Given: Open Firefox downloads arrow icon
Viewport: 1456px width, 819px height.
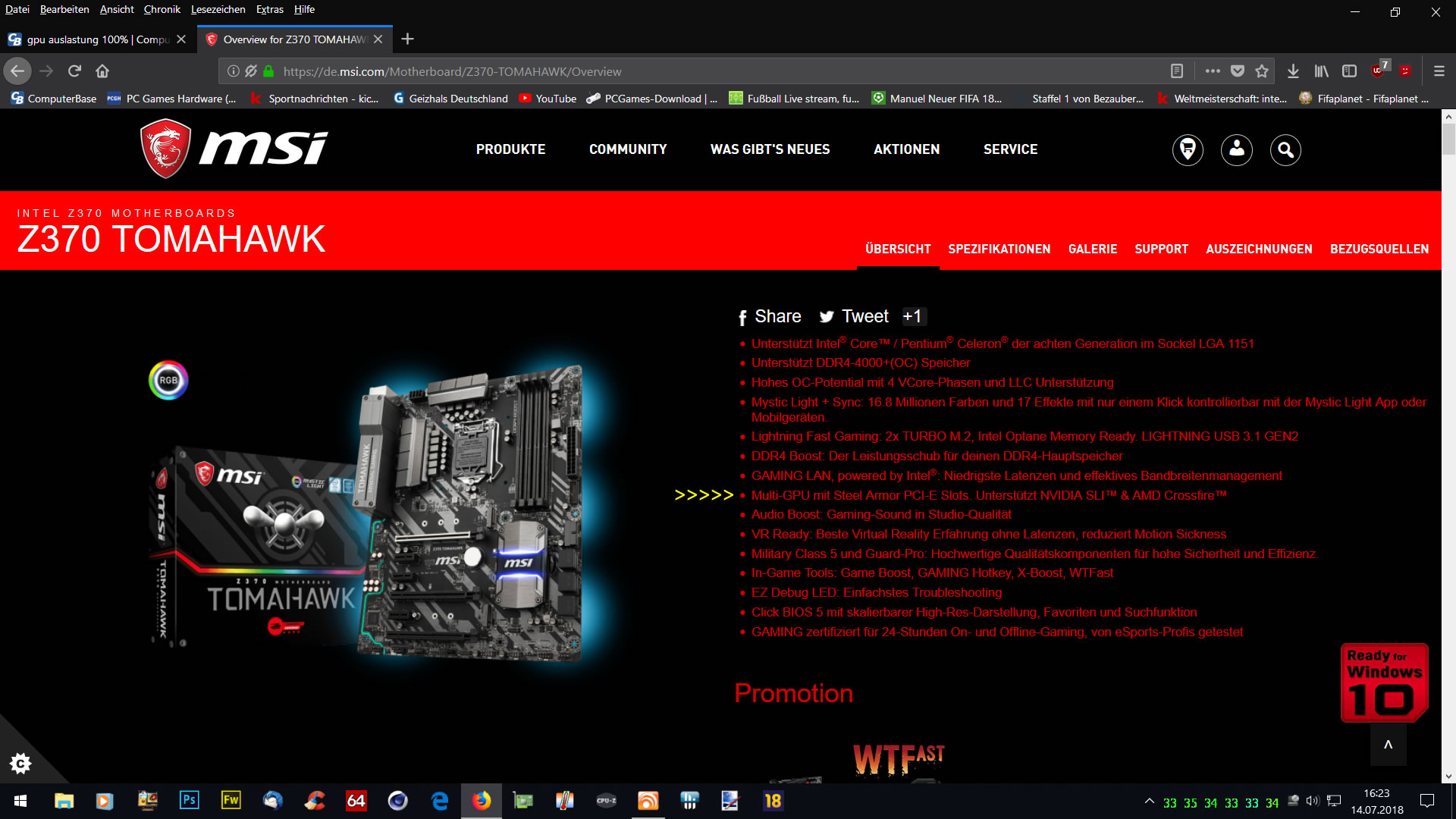Looking at the screenshot, I should (1293, 71).
